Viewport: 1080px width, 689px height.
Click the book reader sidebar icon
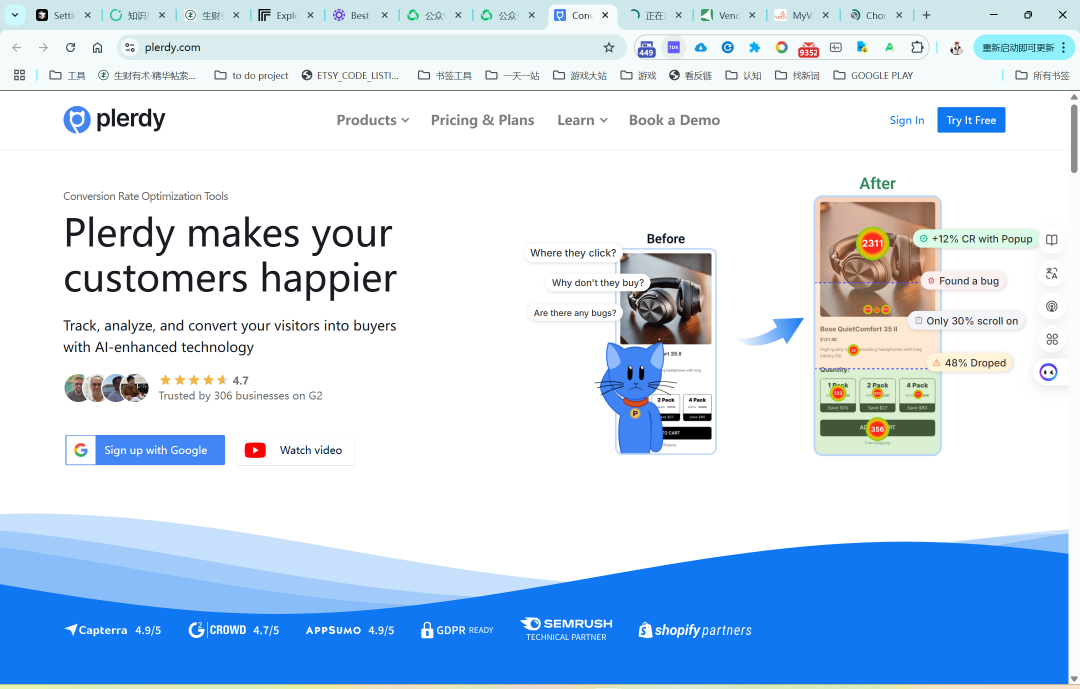tap(1052, 240)
